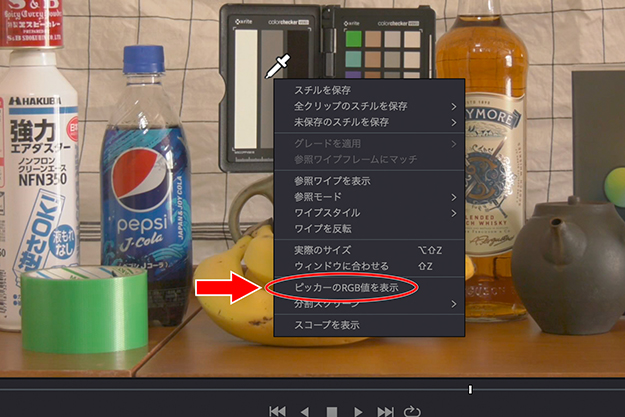This screenshot has height=417, width=625.
Task: Expand arrow beside 未保存のスチルを保存
Action: pyautogui.click(x=454, y=122)
